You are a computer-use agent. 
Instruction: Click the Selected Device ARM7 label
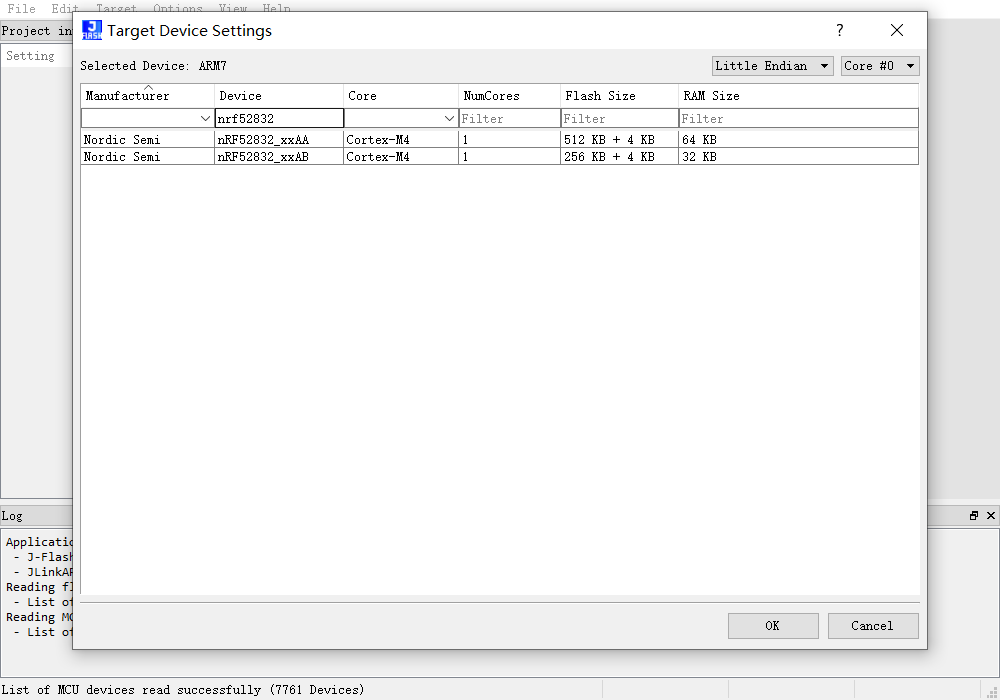tap(153, 66)
